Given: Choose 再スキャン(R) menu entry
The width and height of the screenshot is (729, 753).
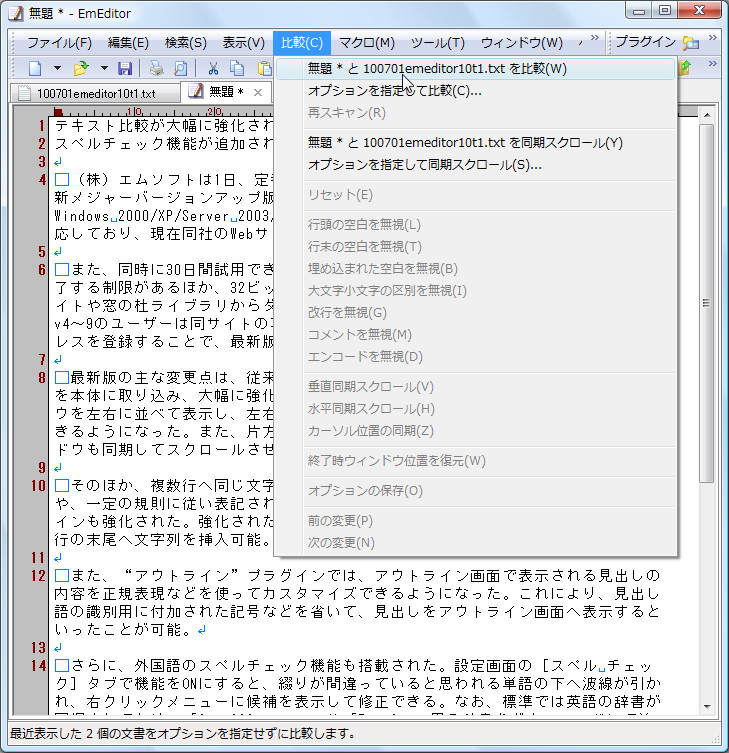Looking at the screenshot, I should click(x=476, y=113).
